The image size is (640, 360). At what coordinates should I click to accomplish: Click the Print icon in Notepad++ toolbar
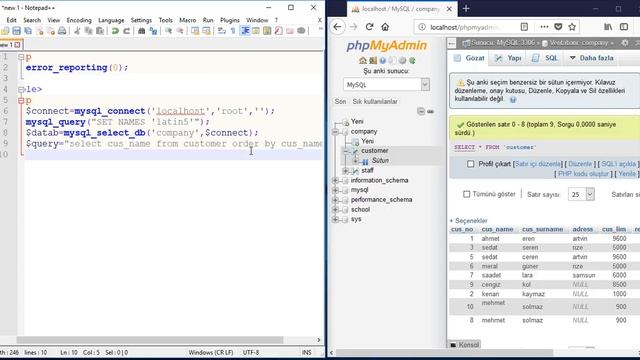[62, 31]
